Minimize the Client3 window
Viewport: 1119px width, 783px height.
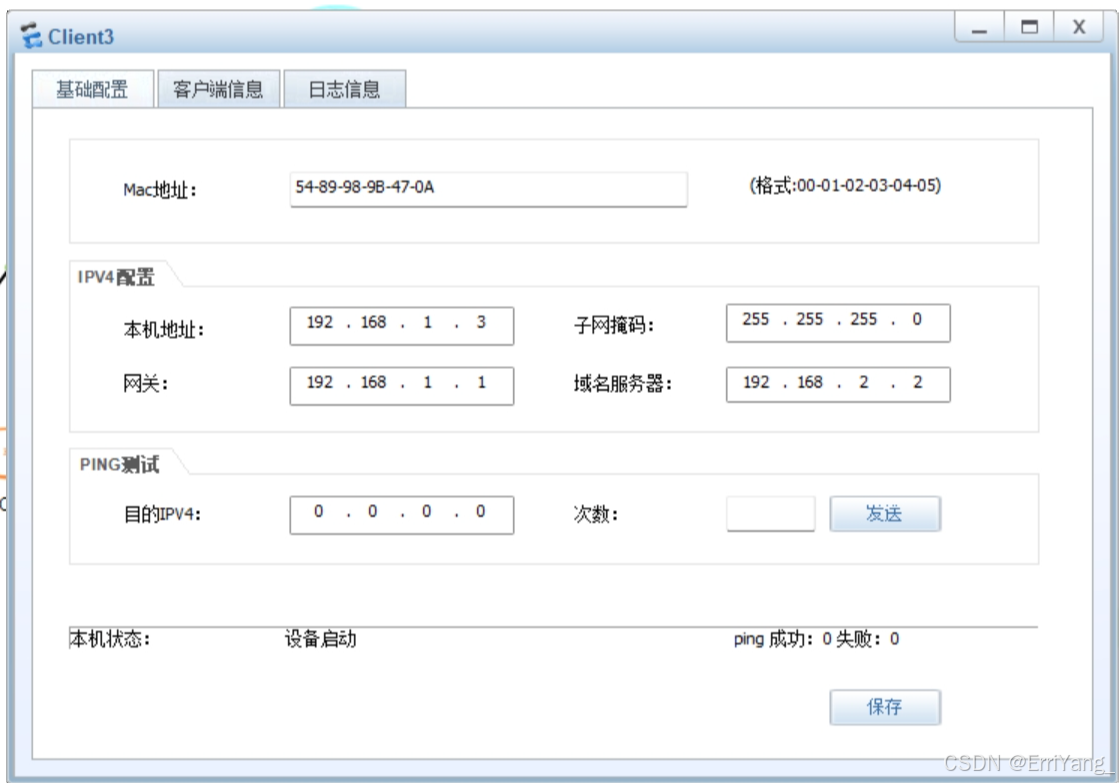979,27
